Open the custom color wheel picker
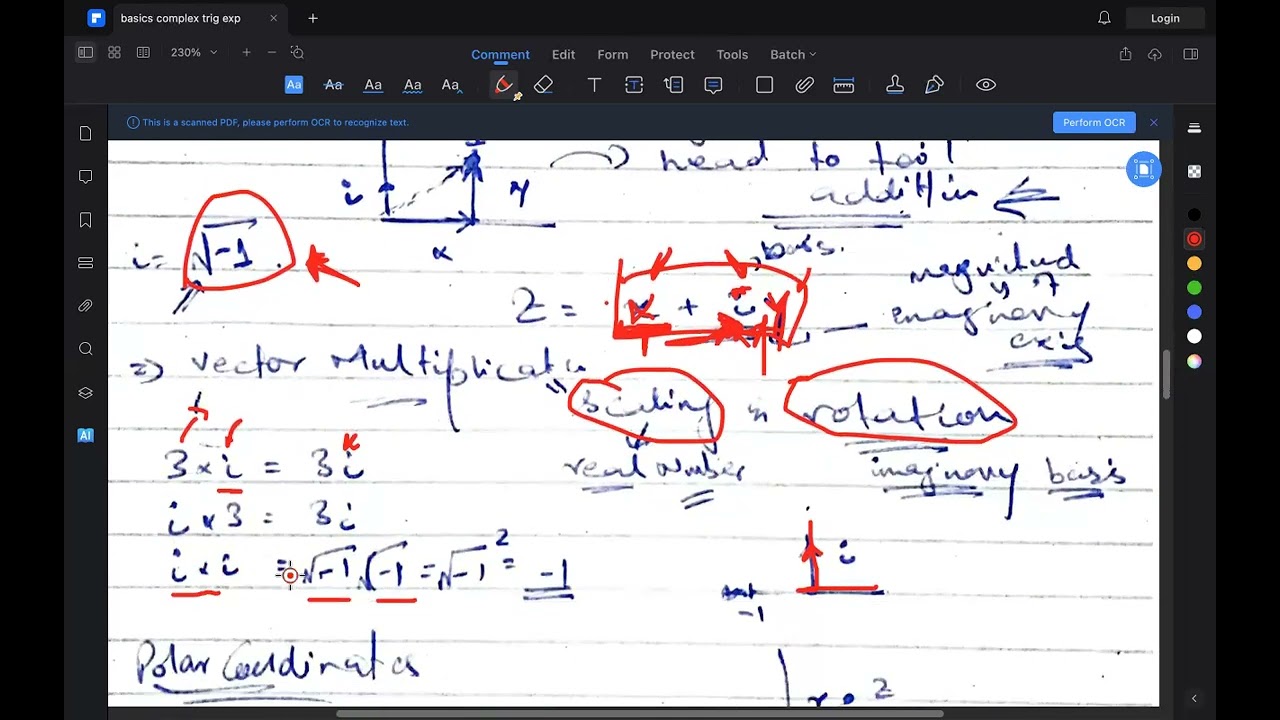 [x=1194, y=361]
